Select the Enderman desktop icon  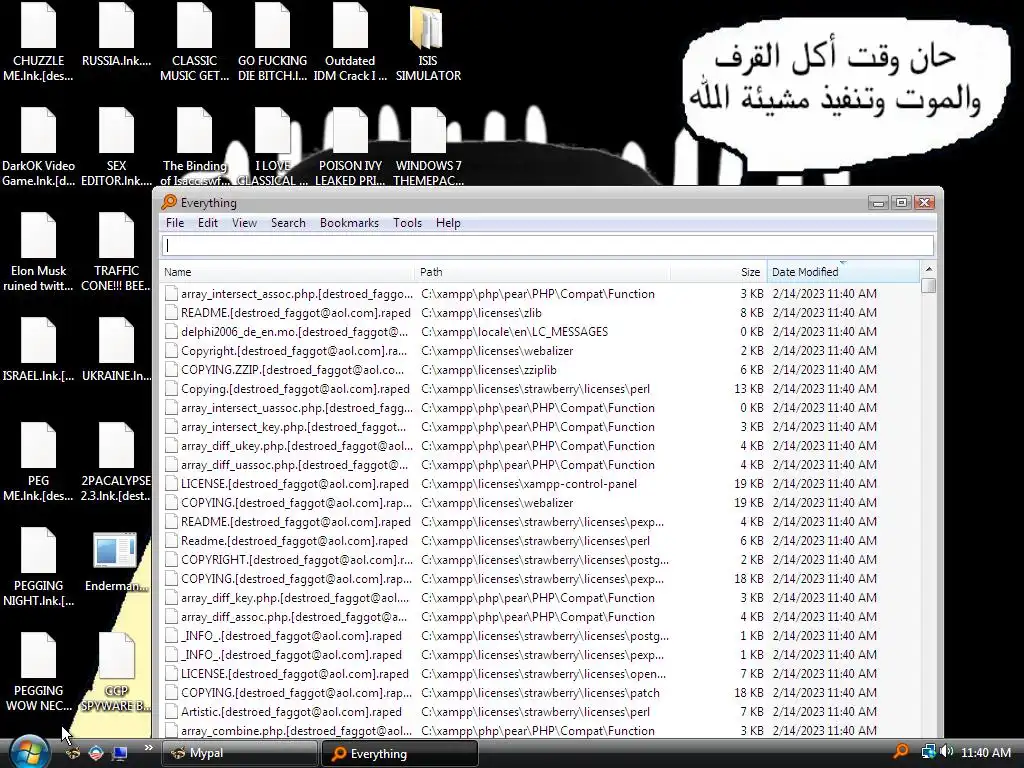coord(116,562)
